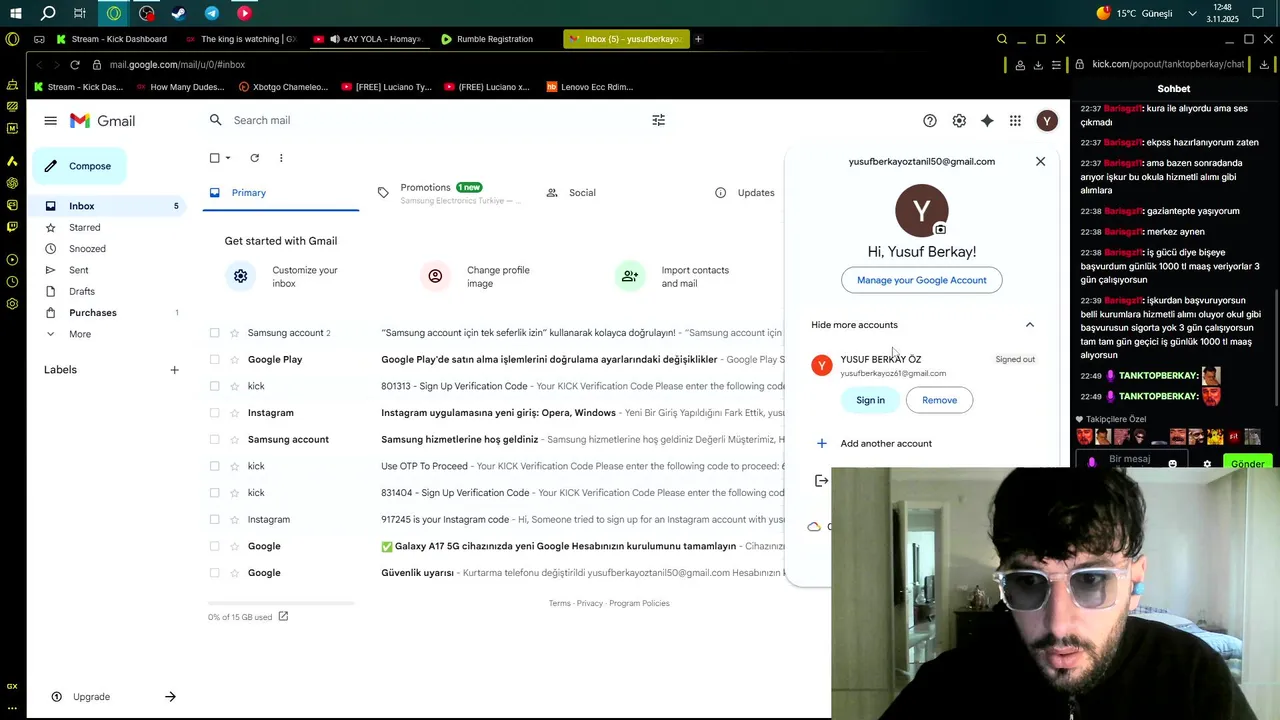Image resolution: width=1280 pixels, height=720 pixels.
Task: Open the Google apps grid
Action: (1015, 121)
